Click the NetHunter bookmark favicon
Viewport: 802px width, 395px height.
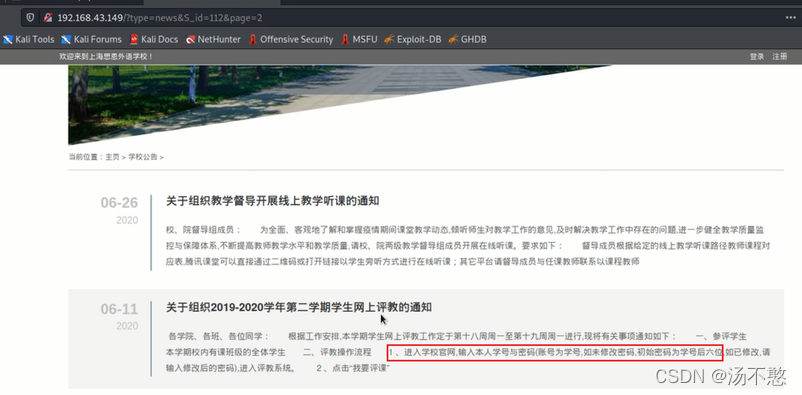[190, 39]
